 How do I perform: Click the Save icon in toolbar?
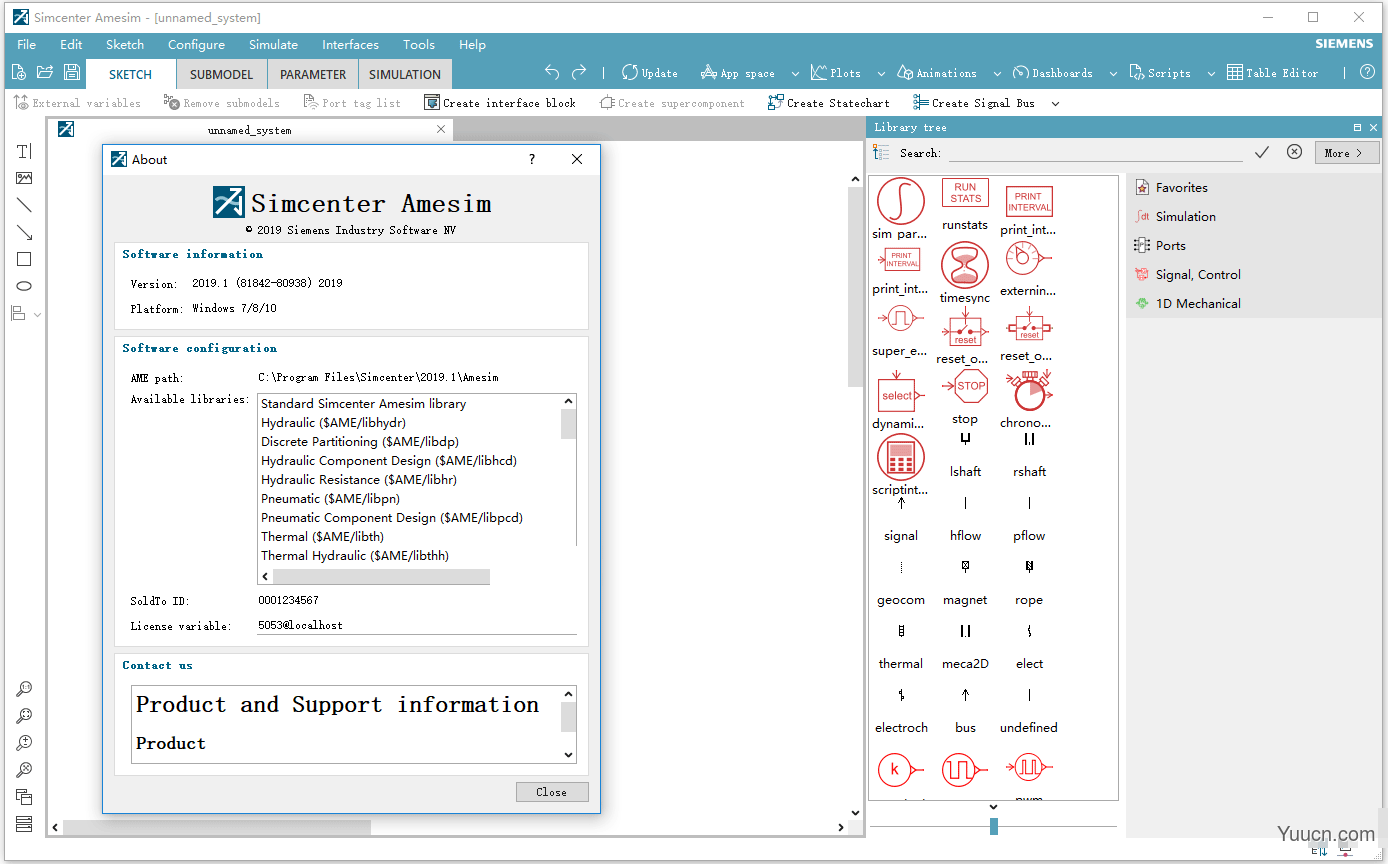(x=71, y=72)
